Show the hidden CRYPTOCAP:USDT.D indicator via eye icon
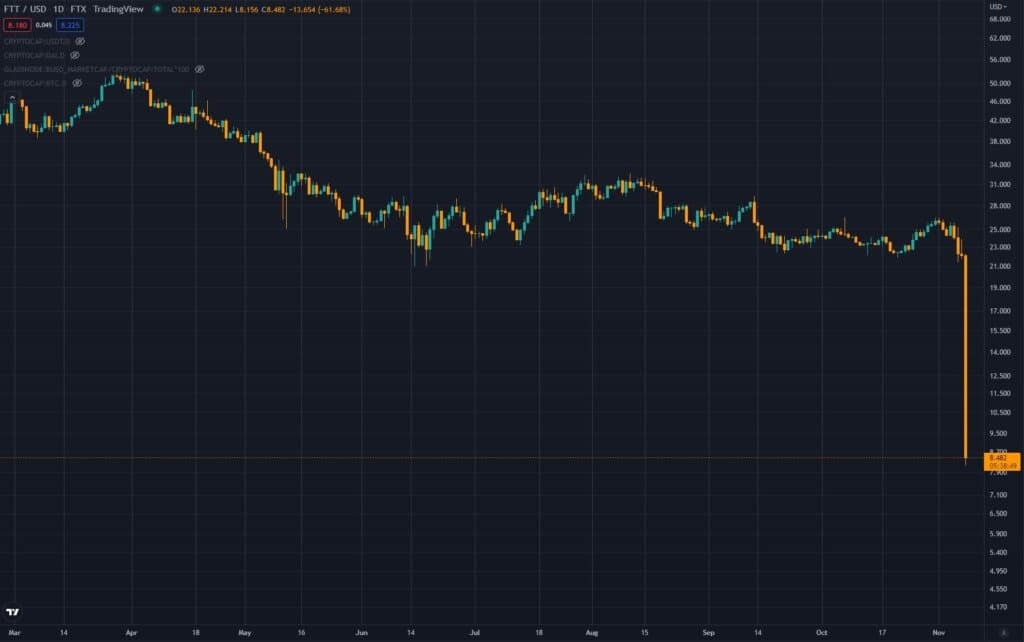This screenshot has width=1024, height=642. (80, 41)
